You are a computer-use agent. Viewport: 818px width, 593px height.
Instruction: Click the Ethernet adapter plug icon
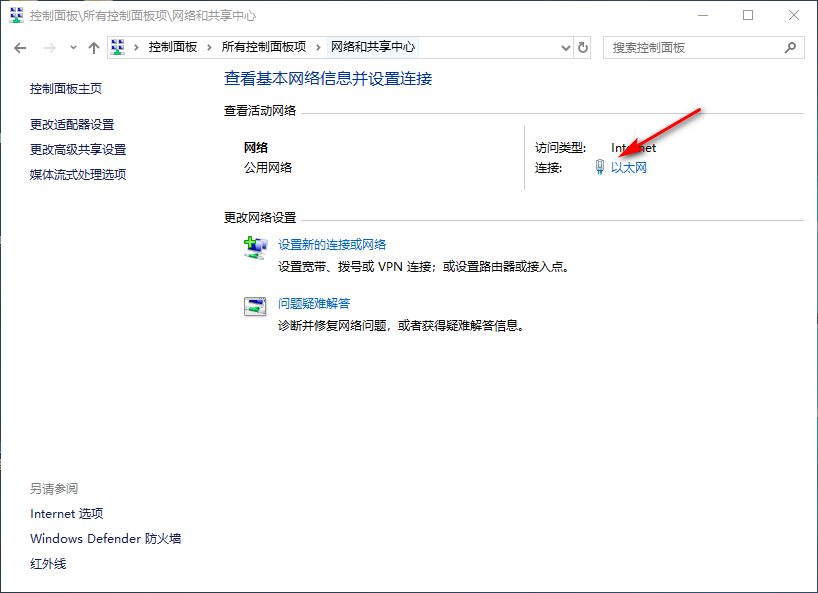(599, 168)
